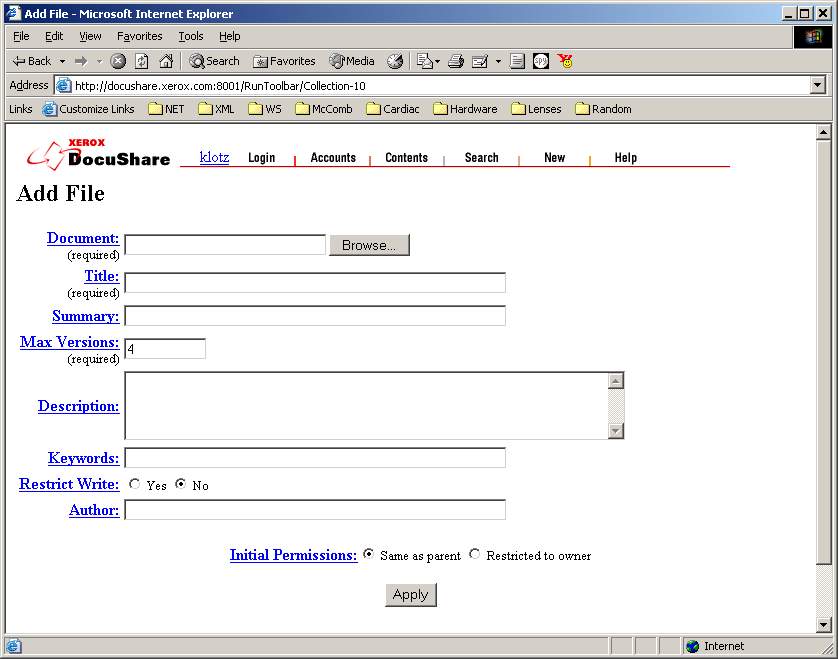
Task: Click the Forward navigation arrow
Action: pyautogui.click(x=81, y=61)
